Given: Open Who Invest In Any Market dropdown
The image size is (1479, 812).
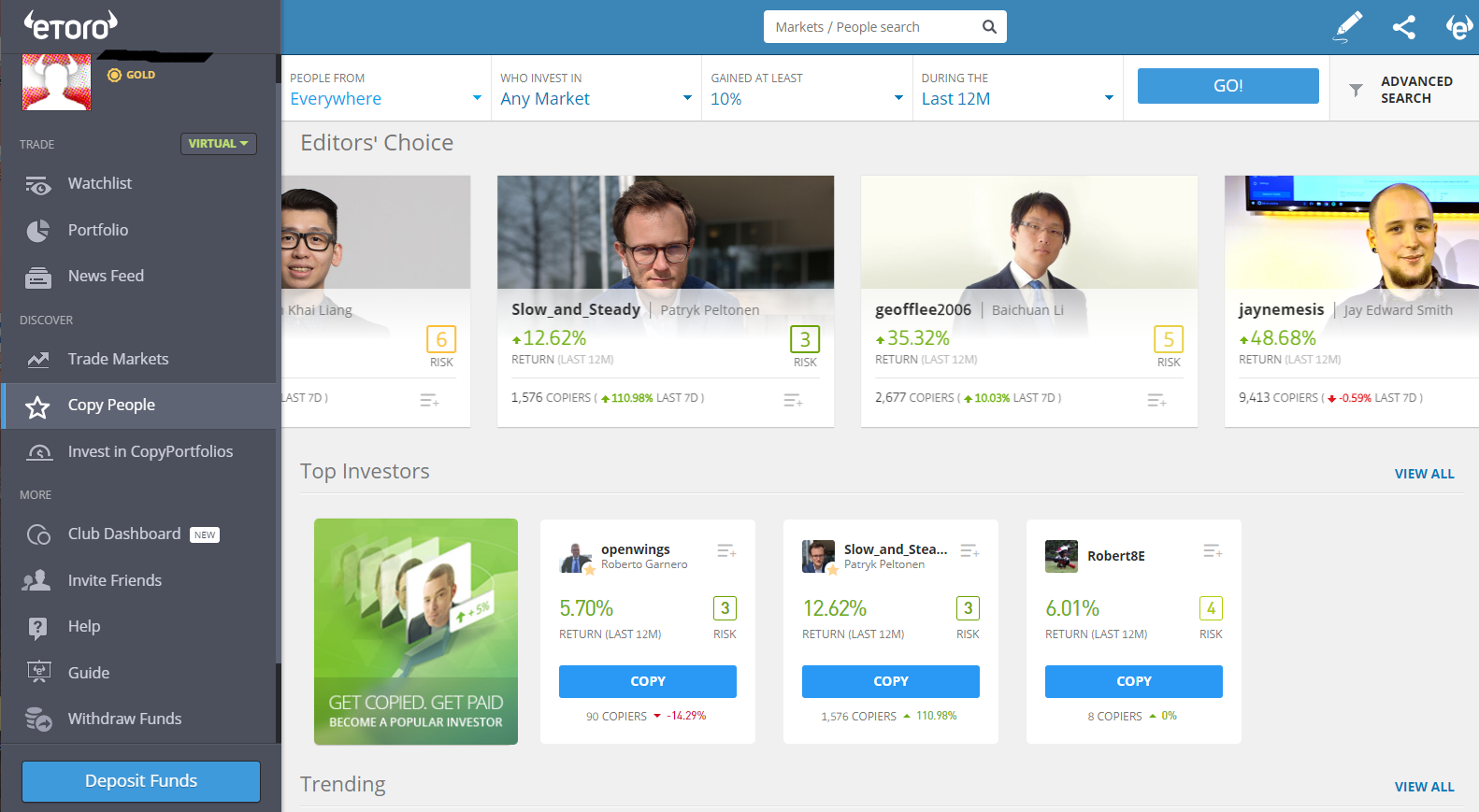Looking at the screenshot, I should tap(596, 89).
